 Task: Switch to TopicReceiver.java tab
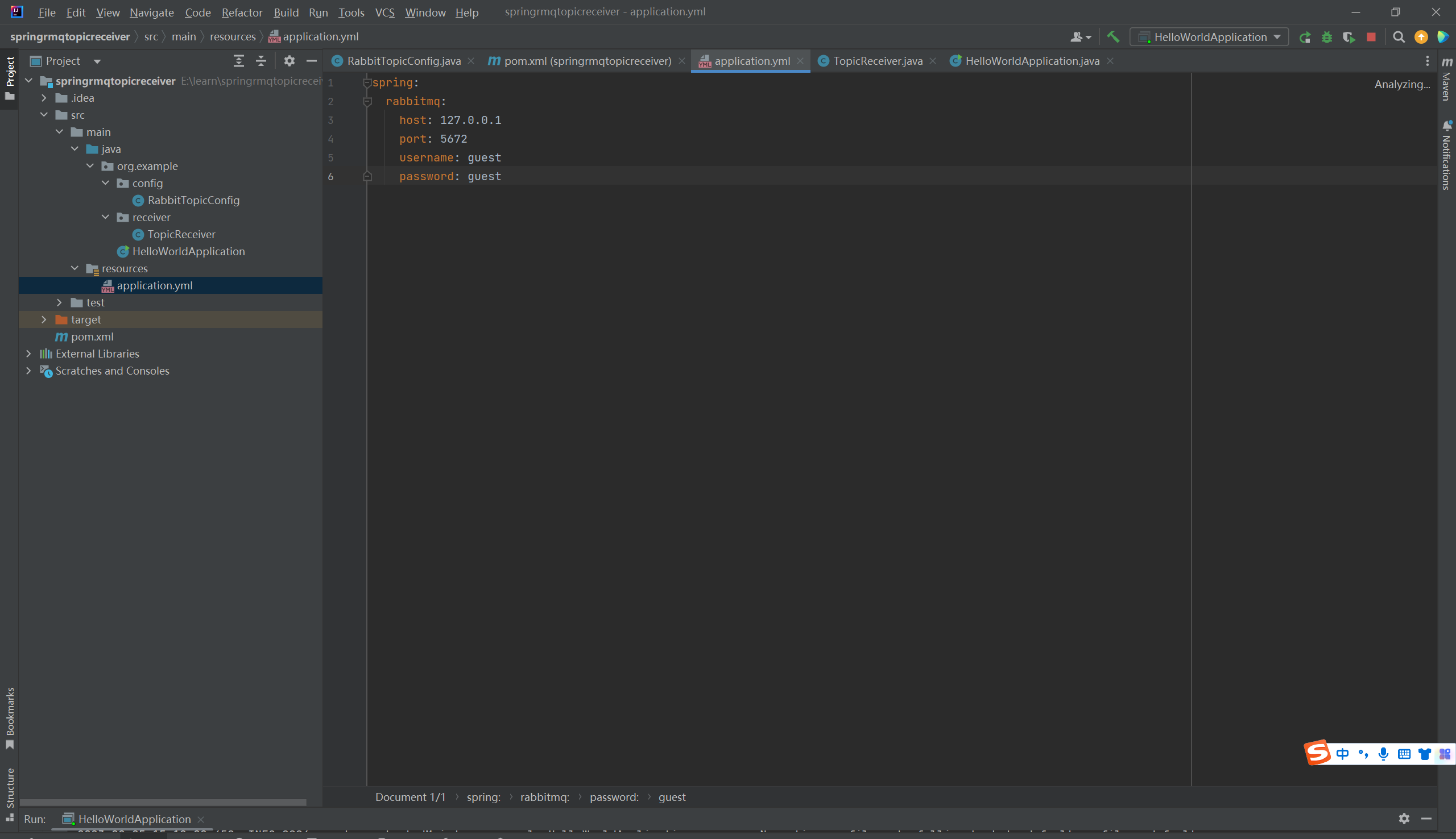tap(876, 61)
